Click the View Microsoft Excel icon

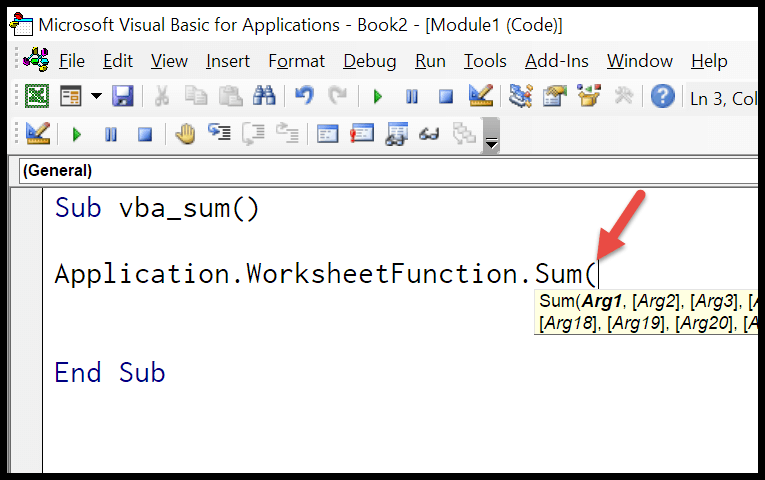[37, 96]
